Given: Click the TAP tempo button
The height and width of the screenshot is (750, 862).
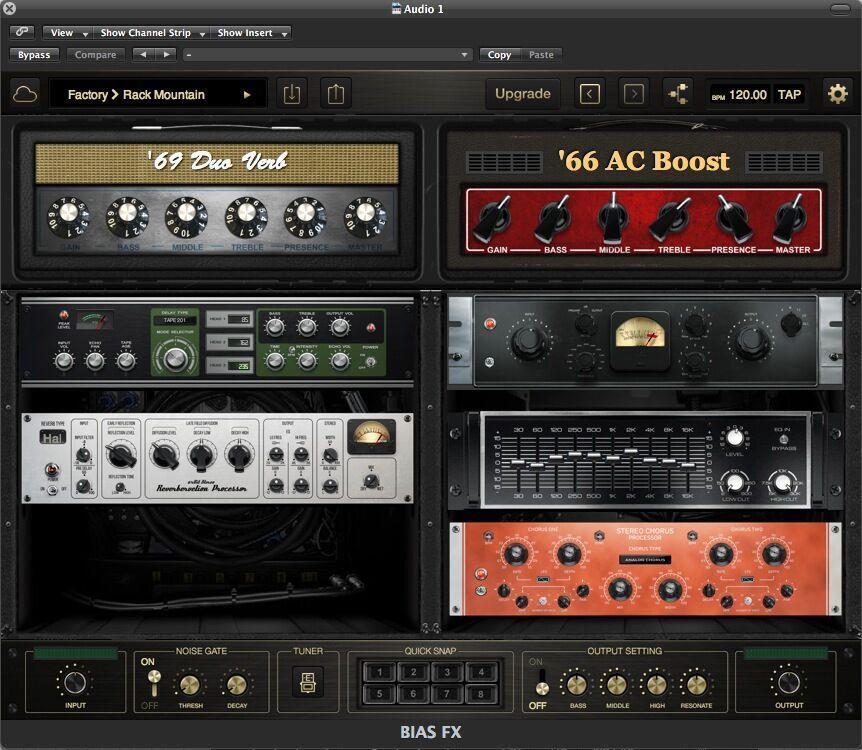Looking at the screenshot, I should pos(789,95).
